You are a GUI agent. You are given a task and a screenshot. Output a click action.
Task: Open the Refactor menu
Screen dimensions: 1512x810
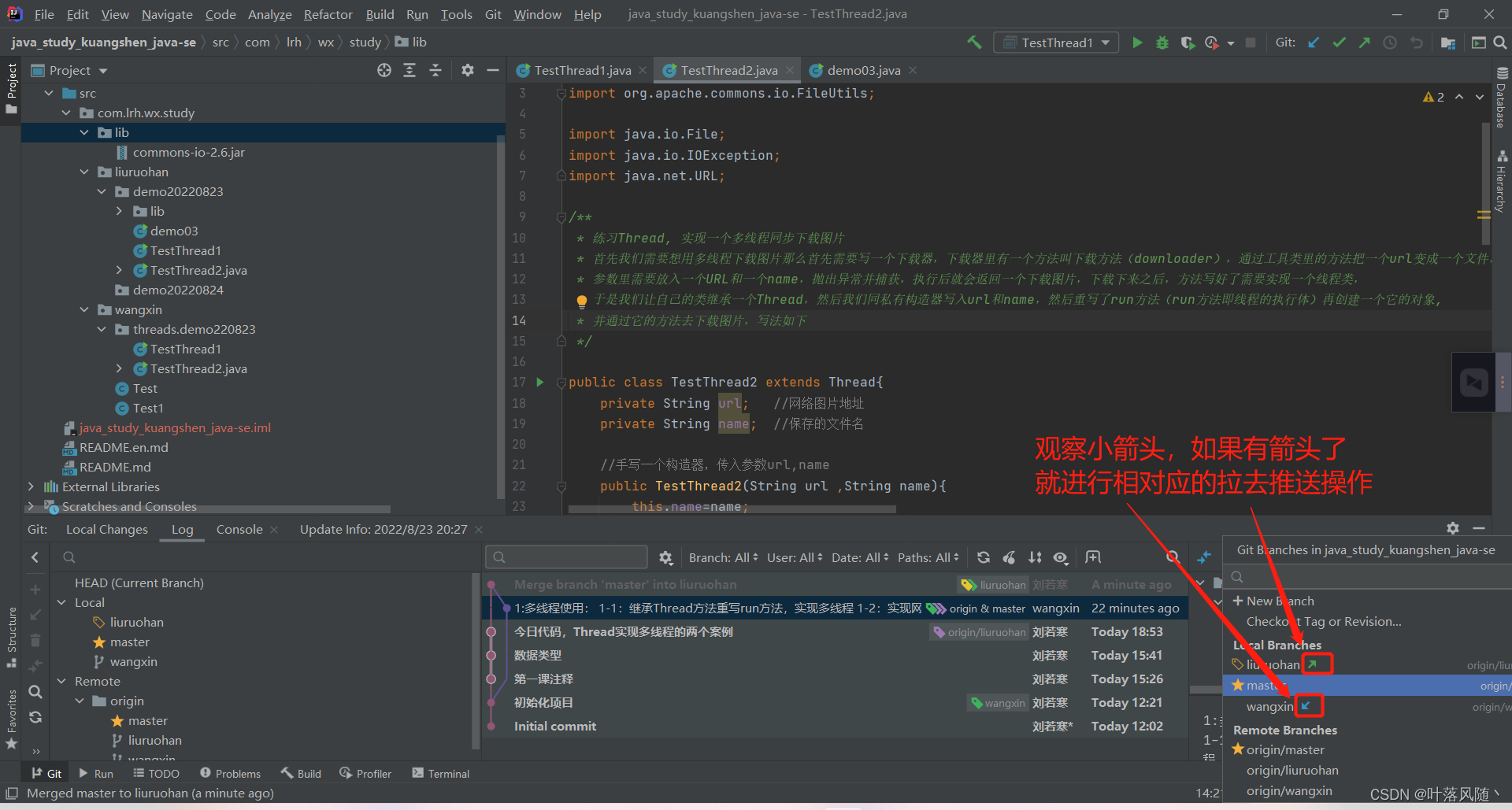coord(328,14)
